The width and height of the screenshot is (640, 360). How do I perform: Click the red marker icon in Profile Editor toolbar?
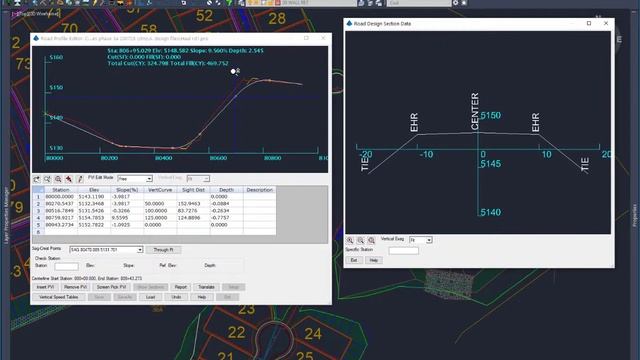point(69,179)
